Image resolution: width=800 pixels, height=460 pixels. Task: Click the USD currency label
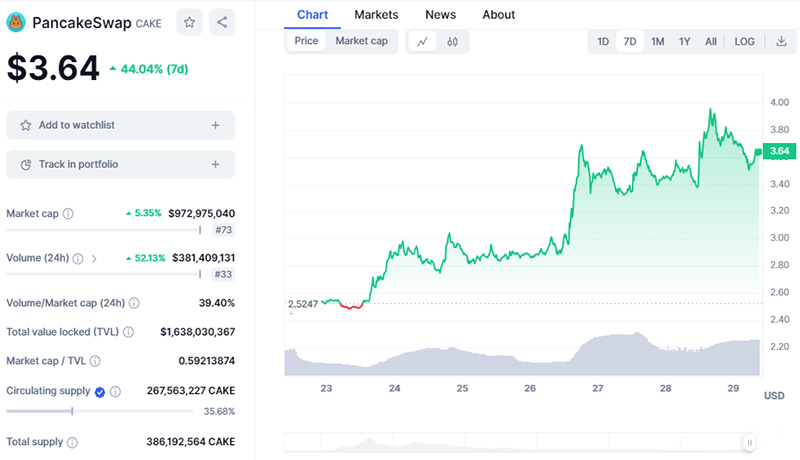pos(774,396)
